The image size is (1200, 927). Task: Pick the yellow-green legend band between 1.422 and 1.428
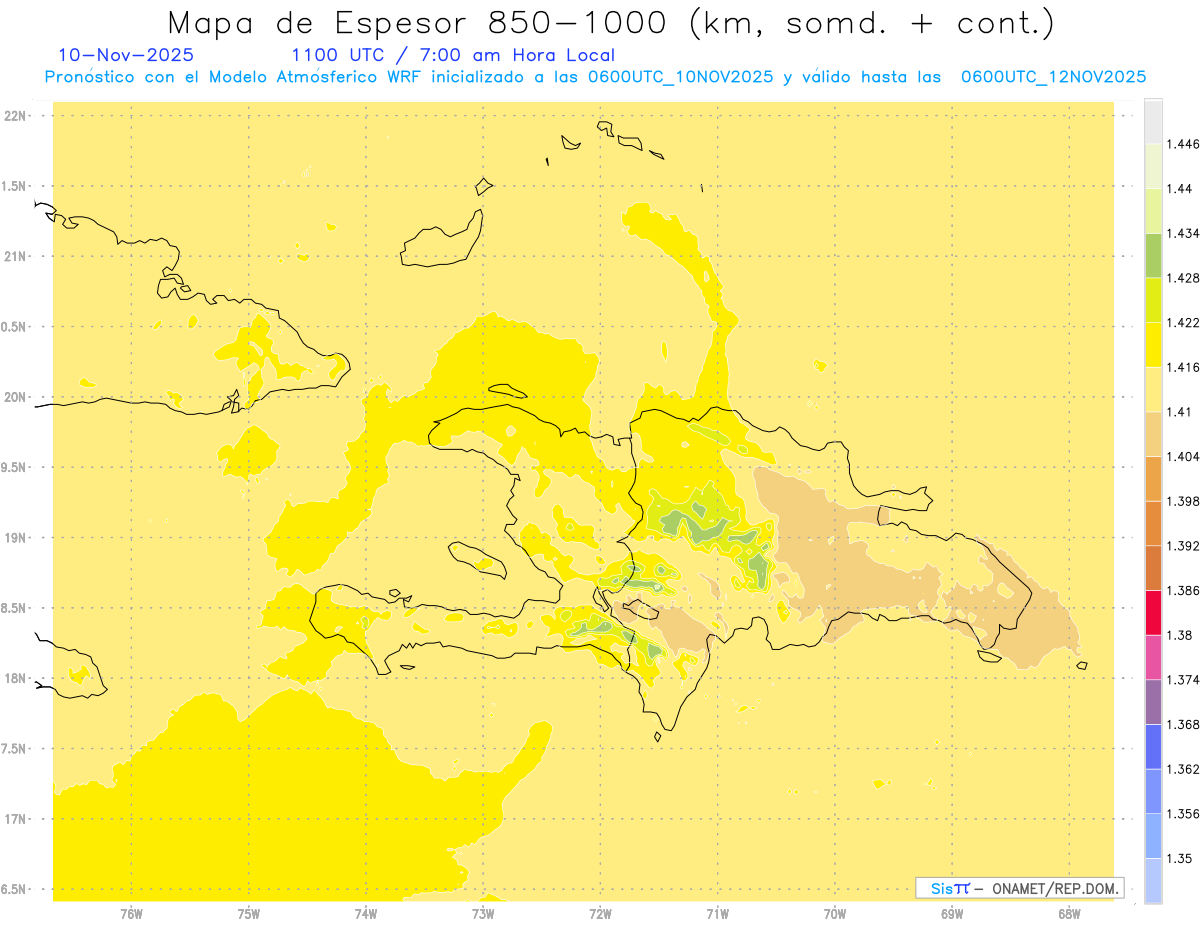(x=1153, y=300)
